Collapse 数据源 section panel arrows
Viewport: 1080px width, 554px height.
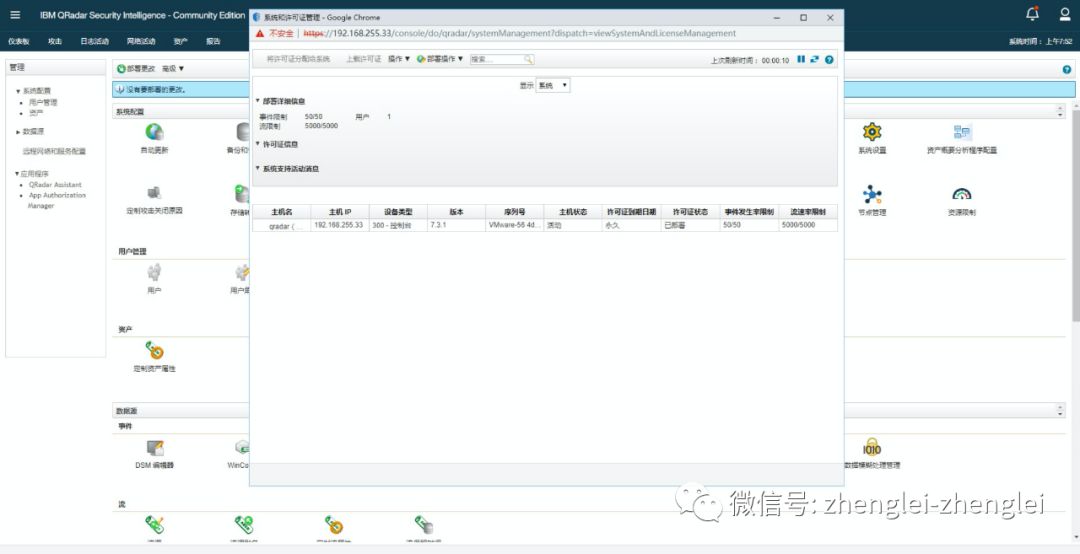[1060, 411]
